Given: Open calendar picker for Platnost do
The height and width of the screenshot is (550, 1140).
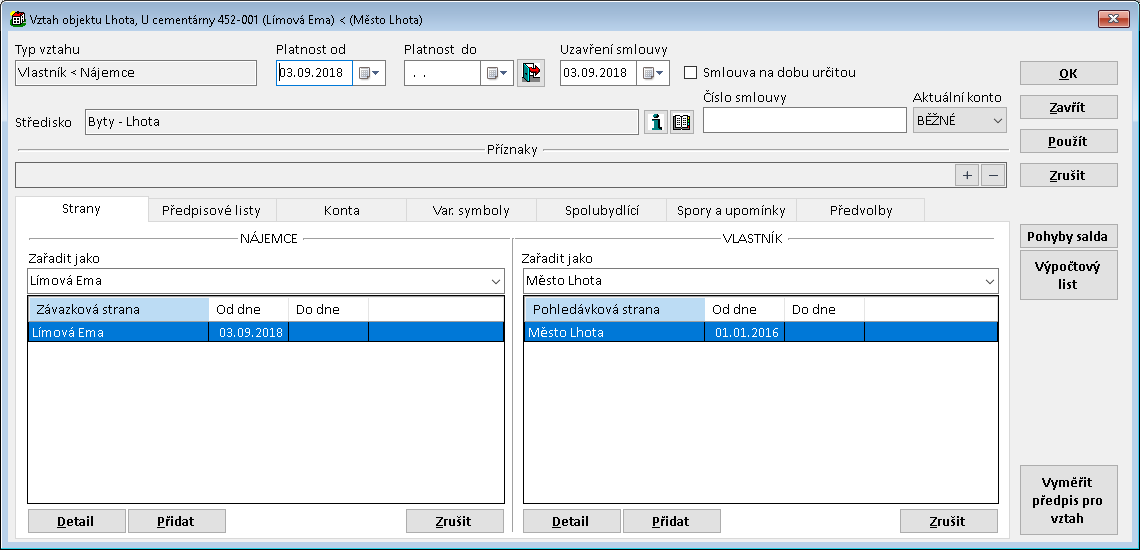Looking at the screenshot, I should [x=497, y=73].
